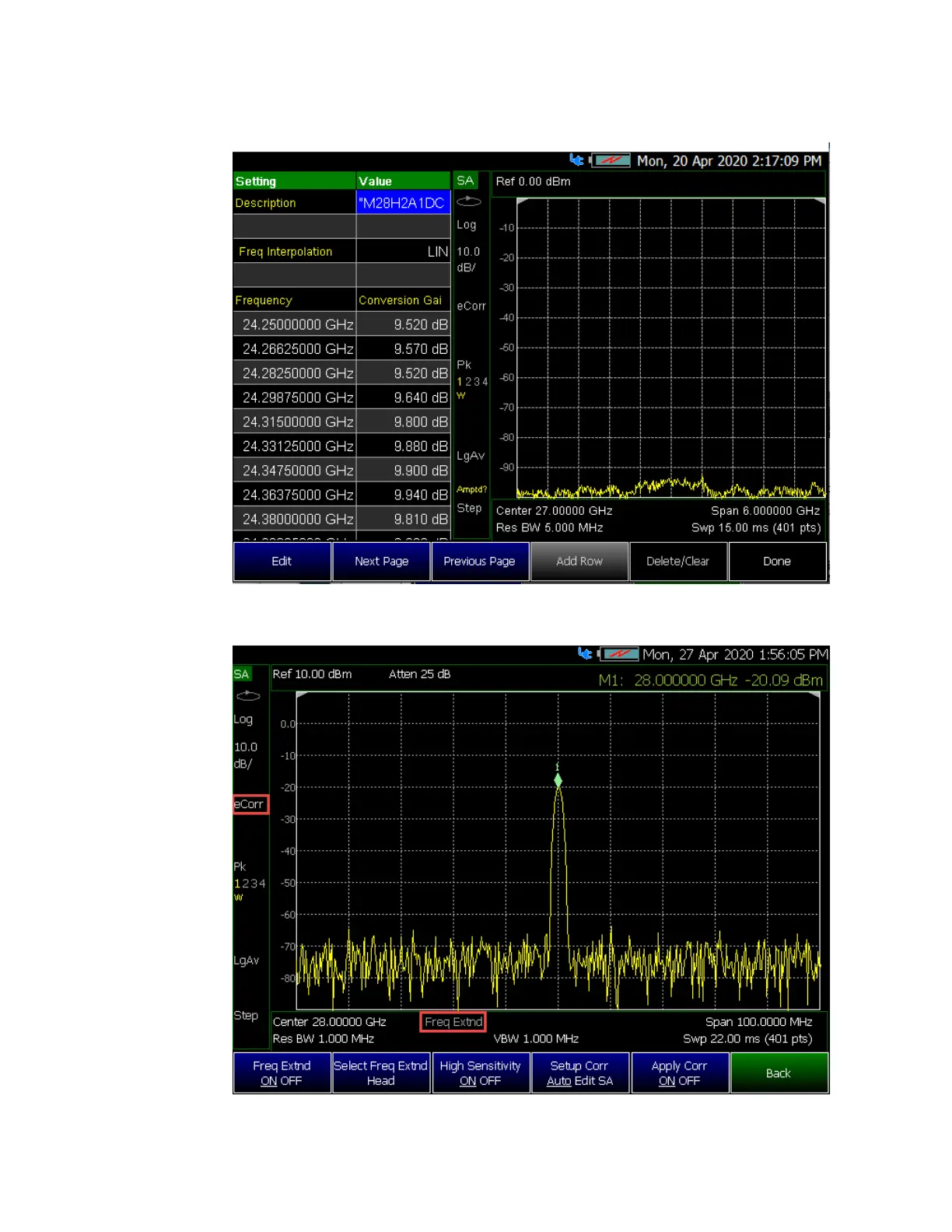Click the continuous sweep icon under upper SA
952x1232 pixels.
pyautogui.click(x=468, y=202)
